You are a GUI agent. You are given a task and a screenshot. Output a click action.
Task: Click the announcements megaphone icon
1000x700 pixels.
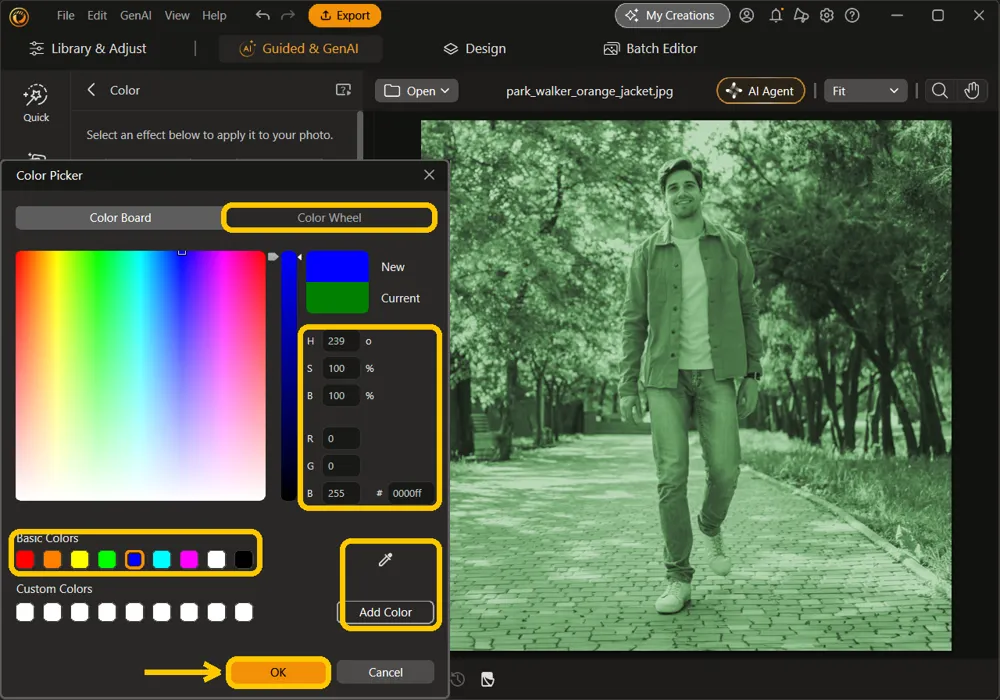(x=801, y=15)
